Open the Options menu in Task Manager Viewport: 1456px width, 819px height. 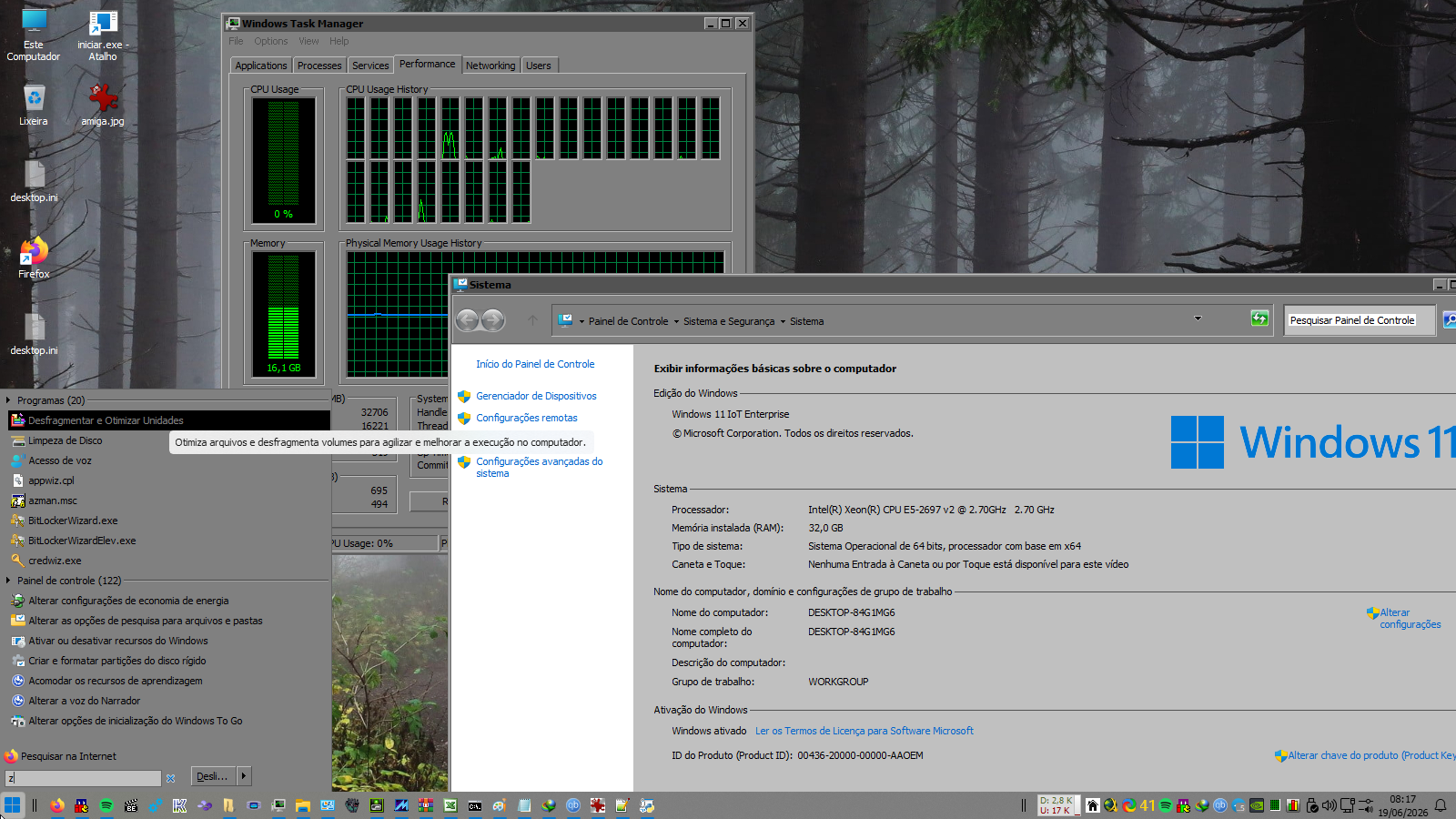click(271, 41)
